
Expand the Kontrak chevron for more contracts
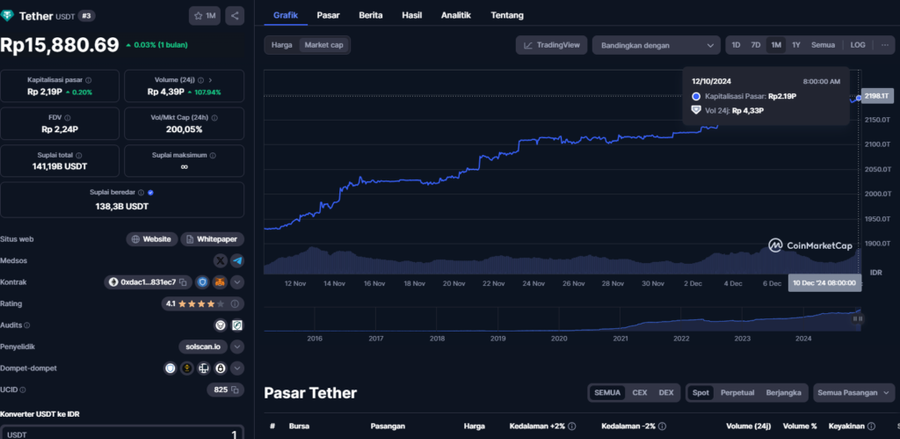point(237,282)
